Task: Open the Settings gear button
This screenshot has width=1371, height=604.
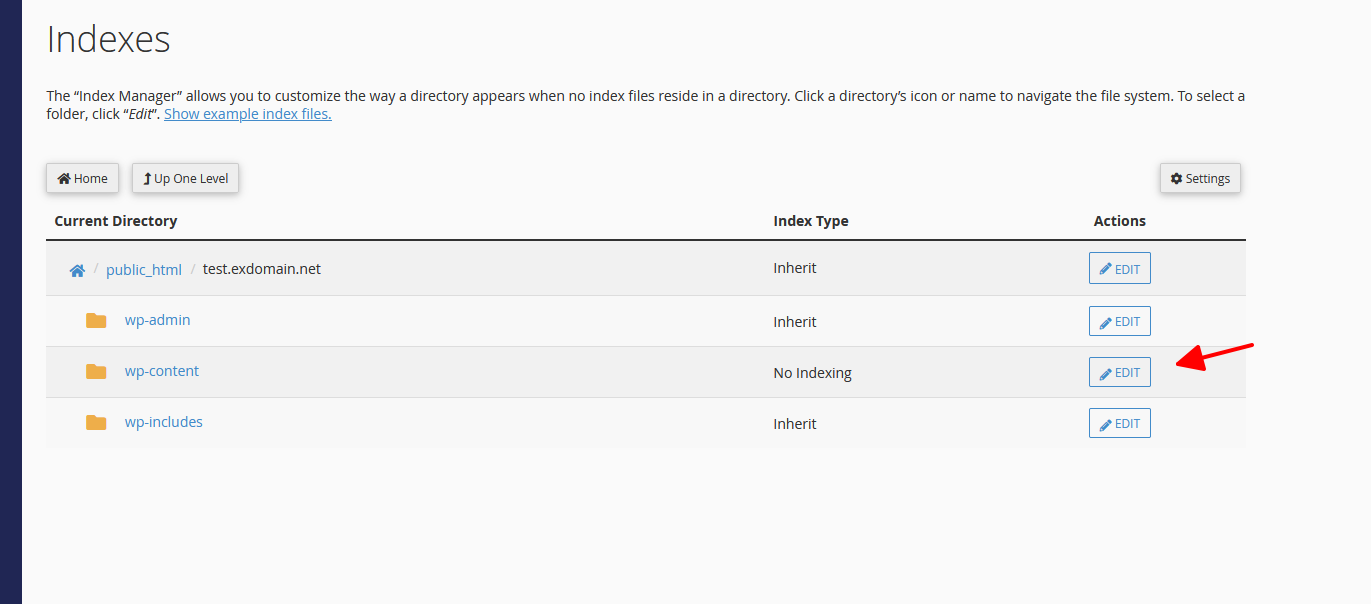Action: (1200, 179)
